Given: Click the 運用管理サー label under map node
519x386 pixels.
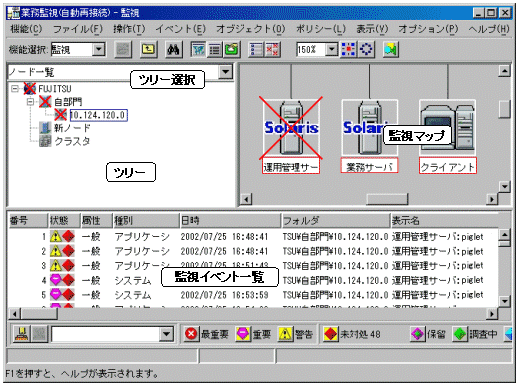Looking at the screenshot, I should point(291,167).
